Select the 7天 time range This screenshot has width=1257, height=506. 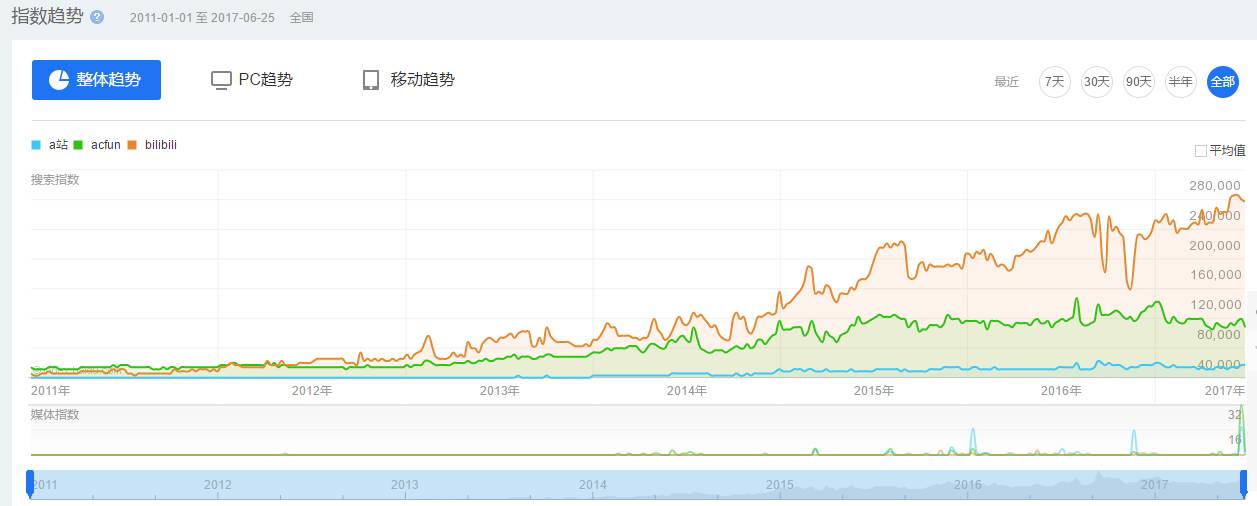tap(1054, 82)
